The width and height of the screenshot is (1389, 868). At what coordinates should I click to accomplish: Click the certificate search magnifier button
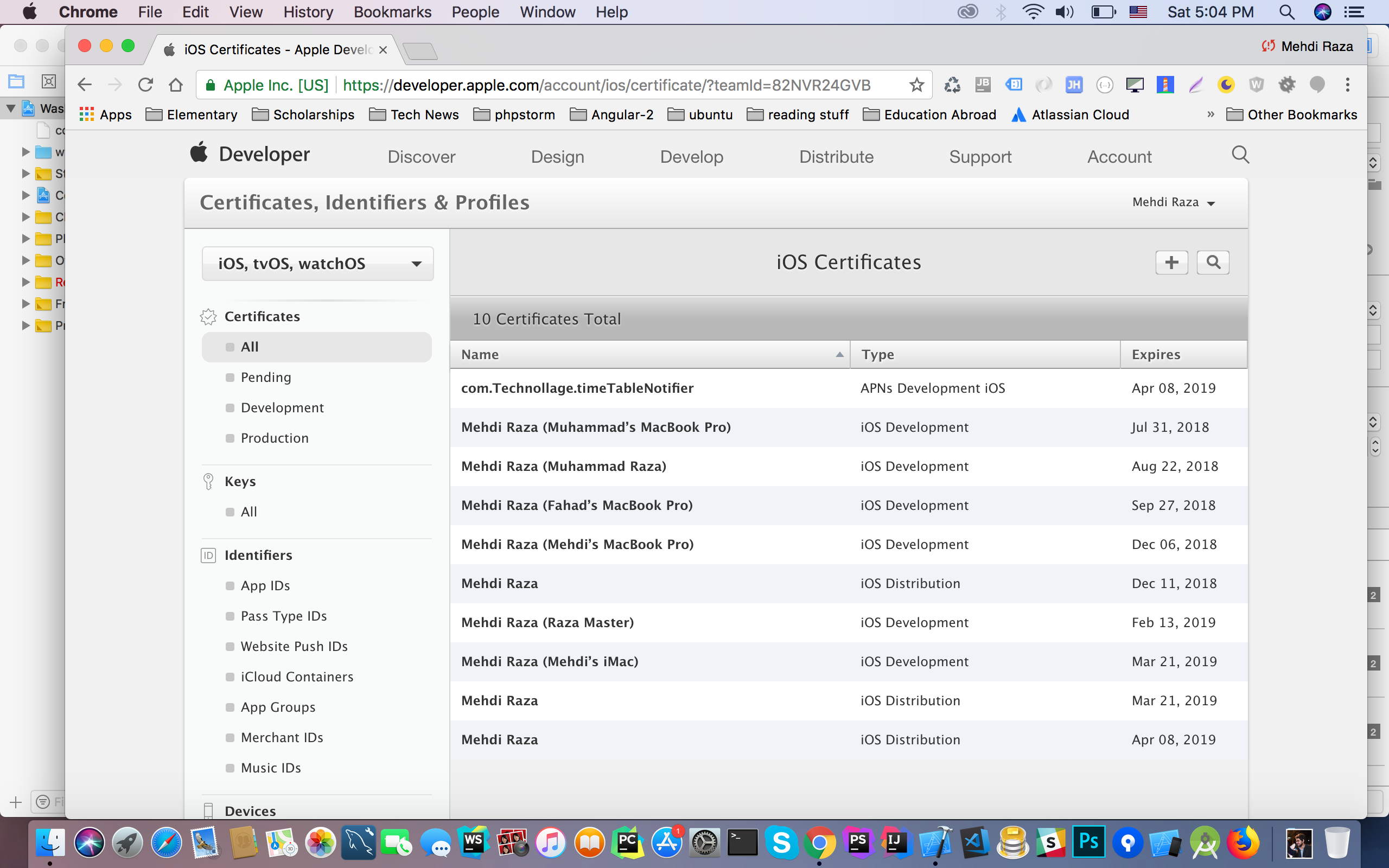pyautogui.click(x=1212, y=263)
